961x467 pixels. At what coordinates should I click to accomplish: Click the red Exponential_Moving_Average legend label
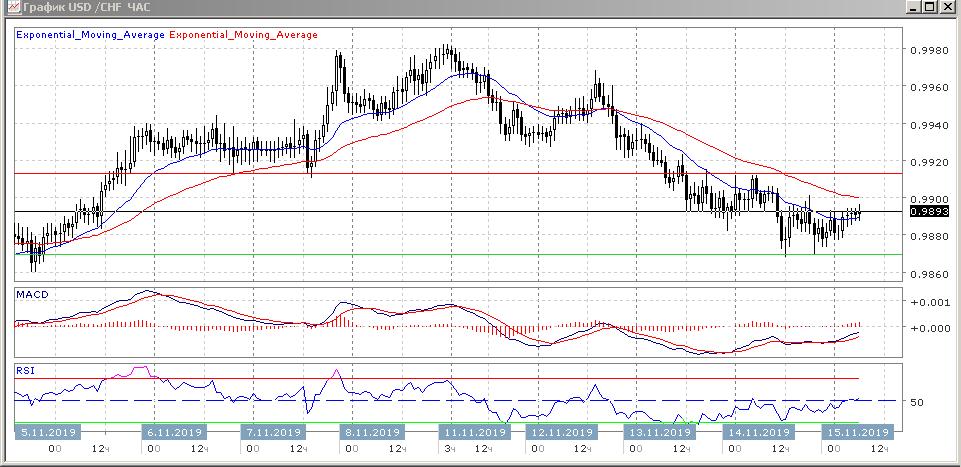coord(244,35)
